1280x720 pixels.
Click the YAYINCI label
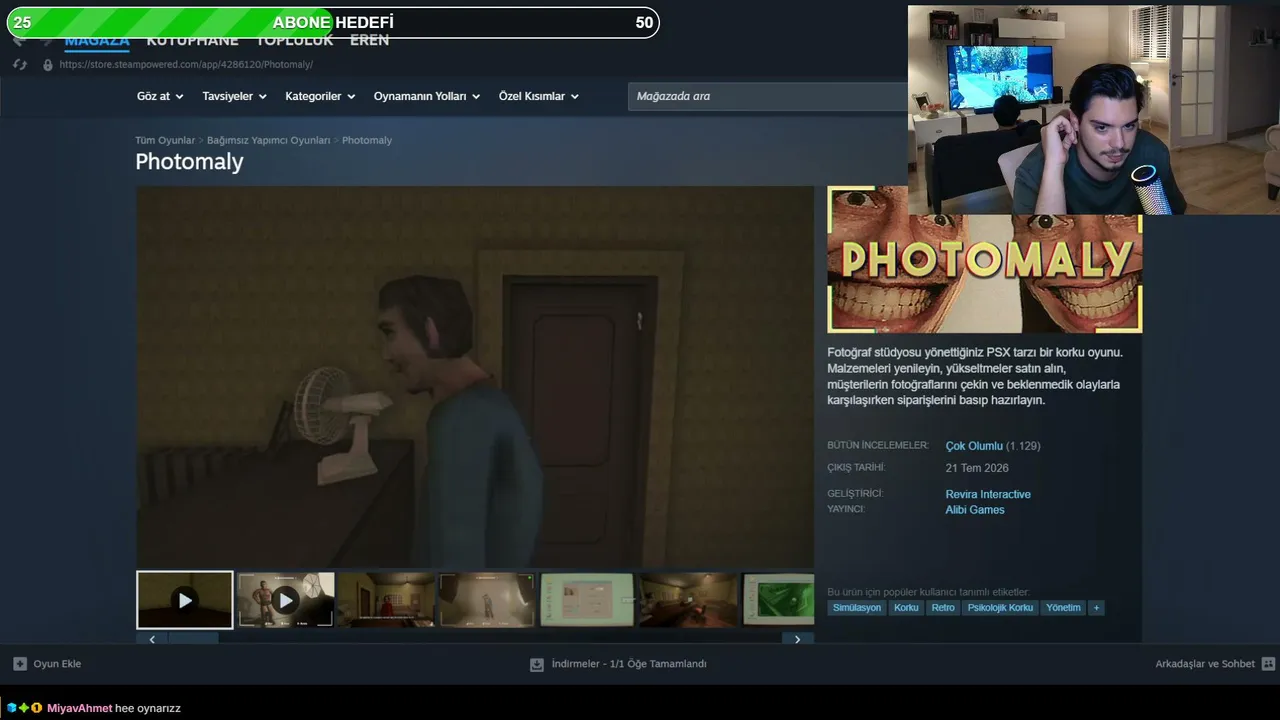tap(846, 509)
